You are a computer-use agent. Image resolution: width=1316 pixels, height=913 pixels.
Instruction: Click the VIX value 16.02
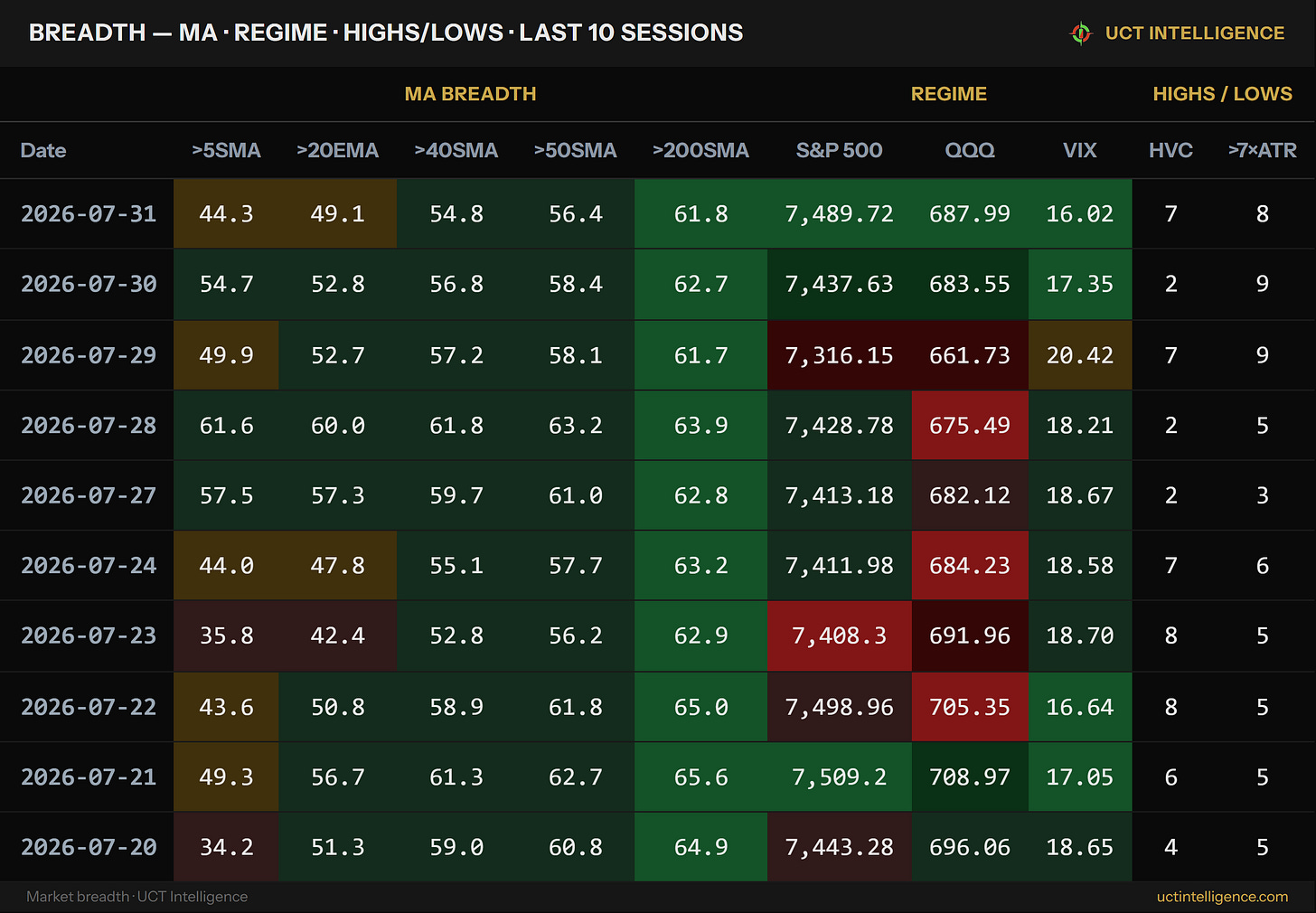[x=1080, y=214]
